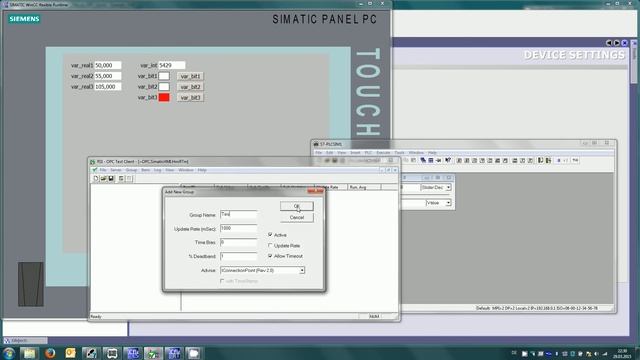Click the New file icon in OPC Test Client toolbar
This screenshot has height=360, width=640.
pyautogui.click(x=96, y=179)
